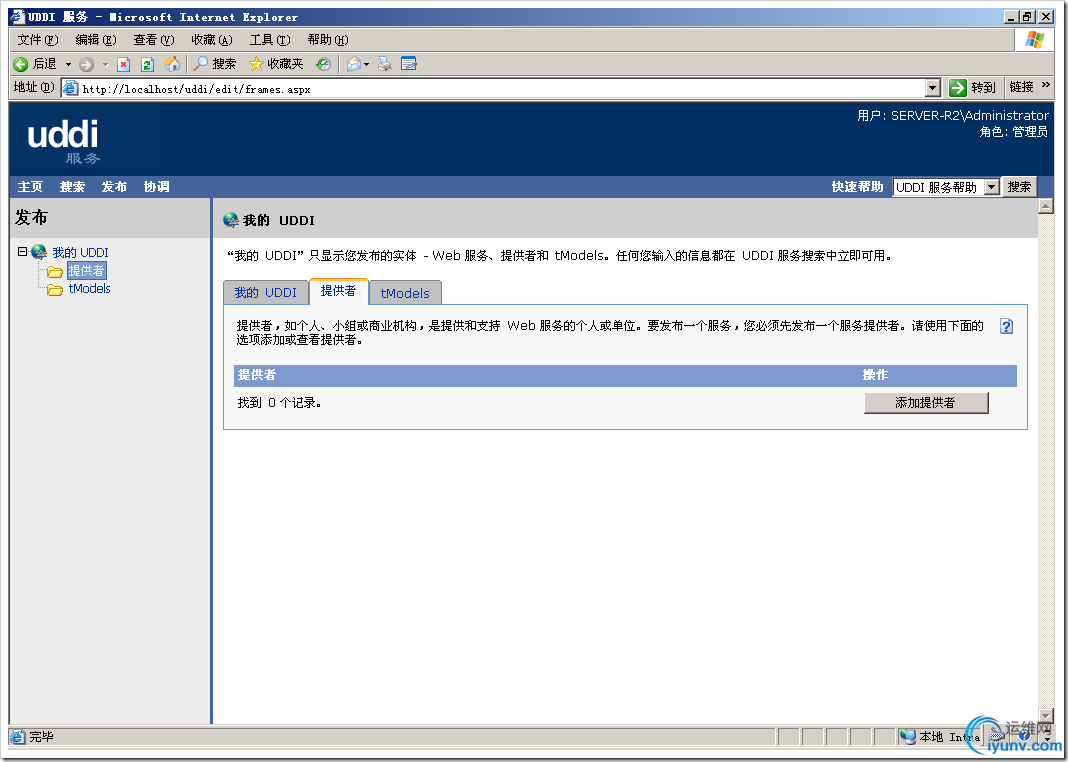Click the IE icon in title bar
The width and height of the screenshot is (1068, 762).
pos(18,17)
